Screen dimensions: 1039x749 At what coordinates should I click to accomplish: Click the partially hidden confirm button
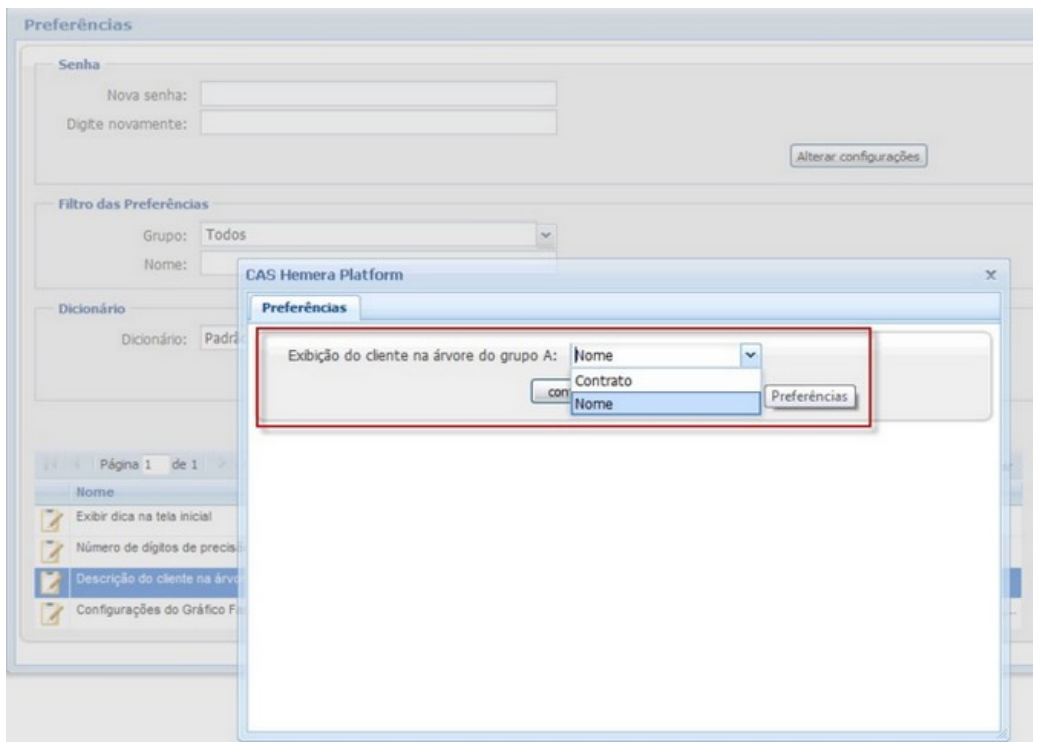coord(552,393)
